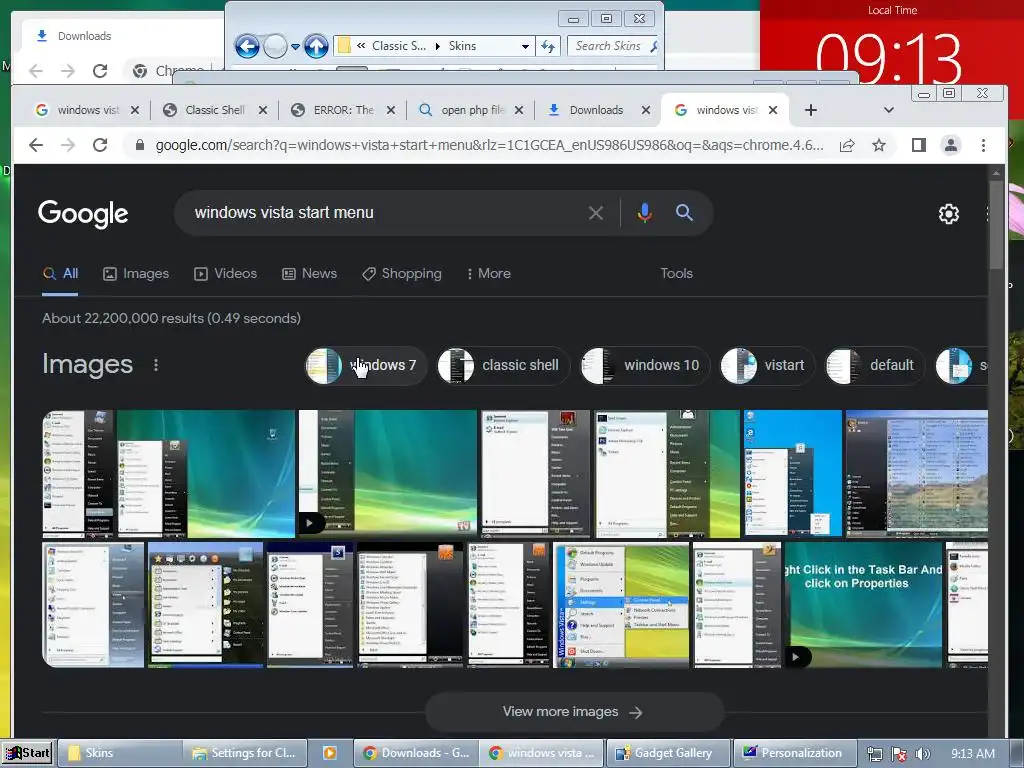Click Search Skins field in Explorer

tap(614, 46)
